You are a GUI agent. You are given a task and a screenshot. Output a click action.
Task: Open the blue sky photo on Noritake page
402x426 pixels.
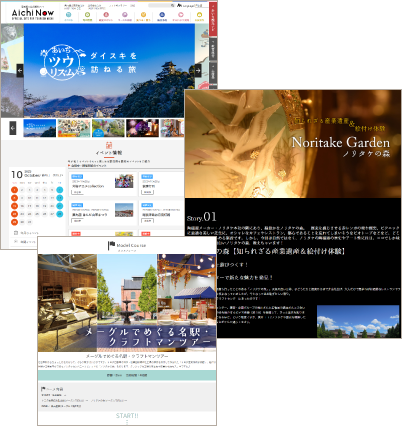click(x=358, y=321)
